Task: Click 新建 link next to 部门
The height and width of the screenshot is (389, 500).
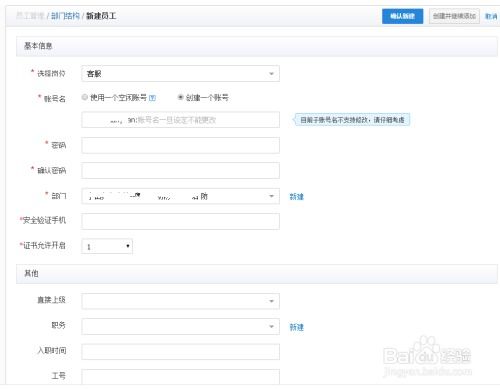Action: (x=297, y=197)
